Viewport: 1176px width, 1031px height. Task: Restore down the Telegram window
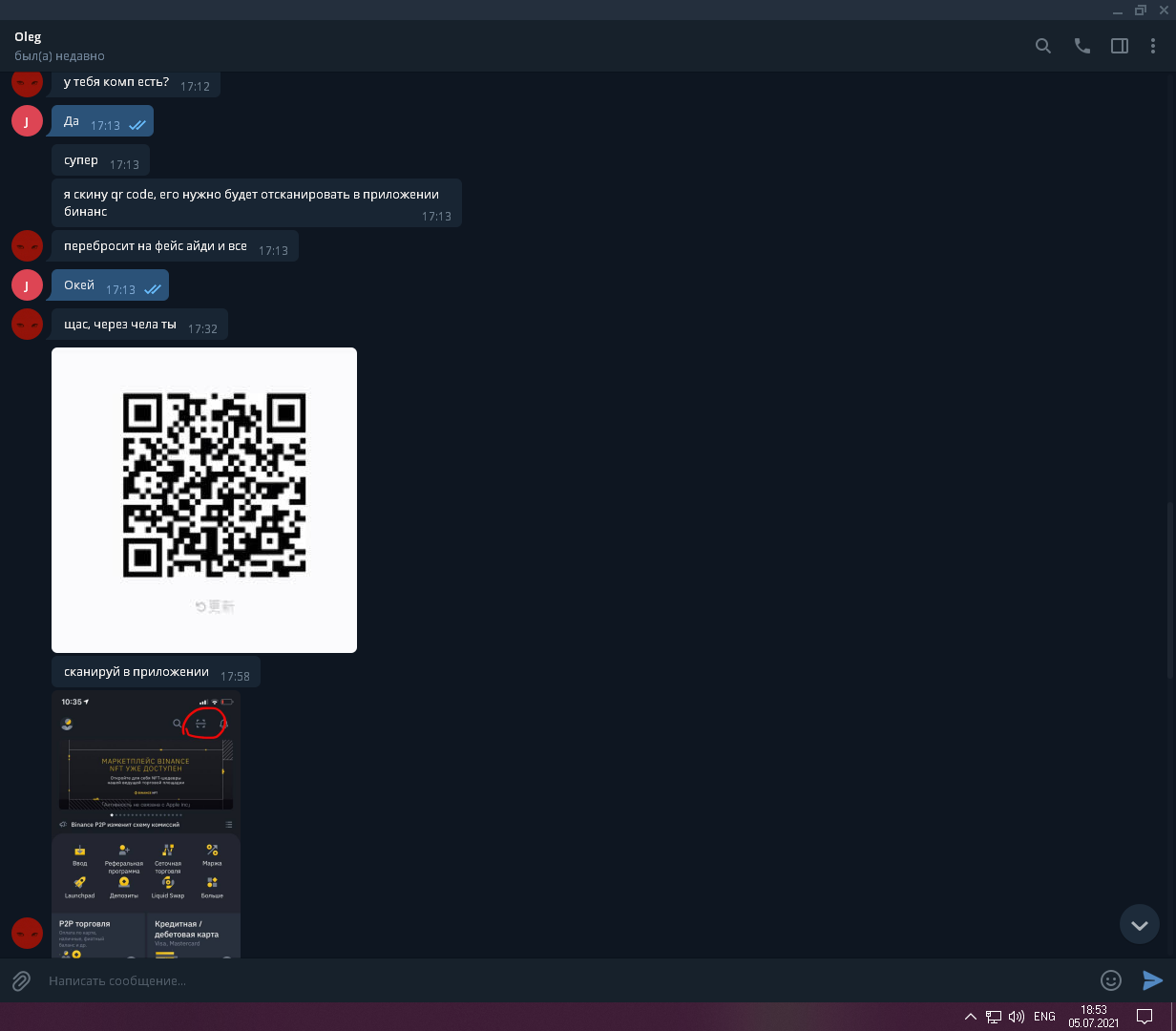point(1140,10)
